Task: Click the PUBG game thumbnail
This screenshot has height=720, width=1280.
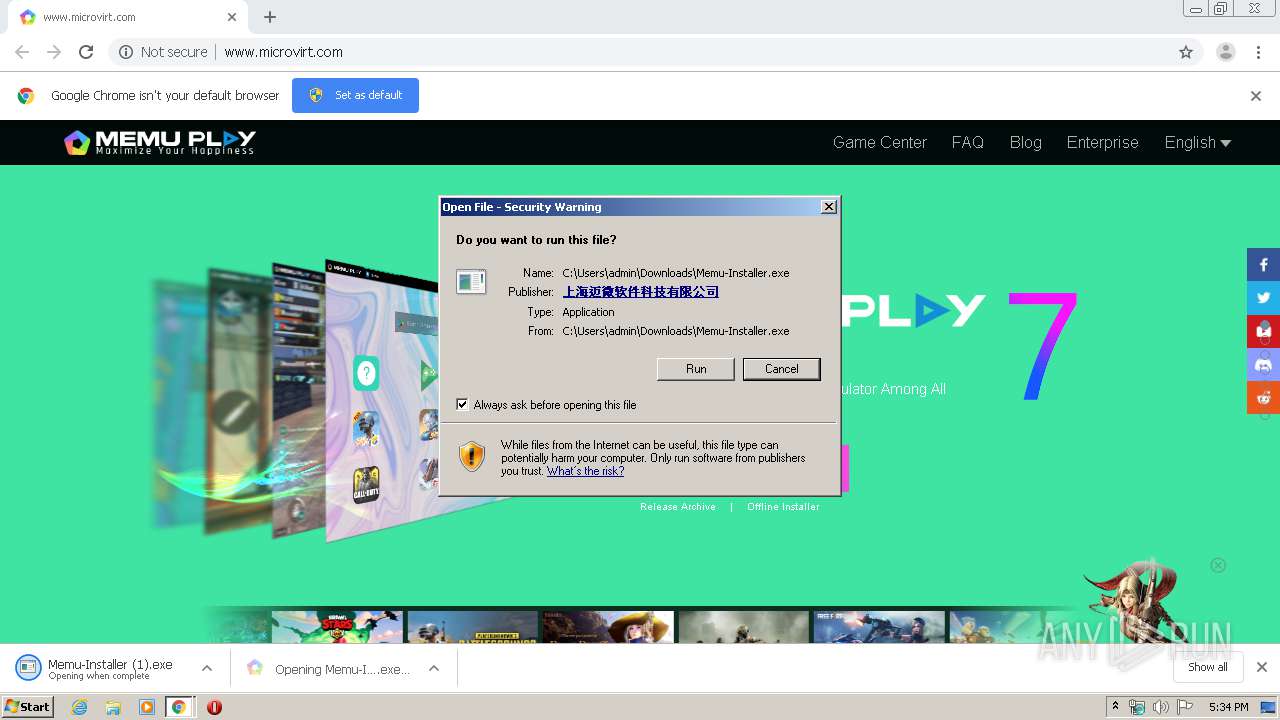Action: 473,627
